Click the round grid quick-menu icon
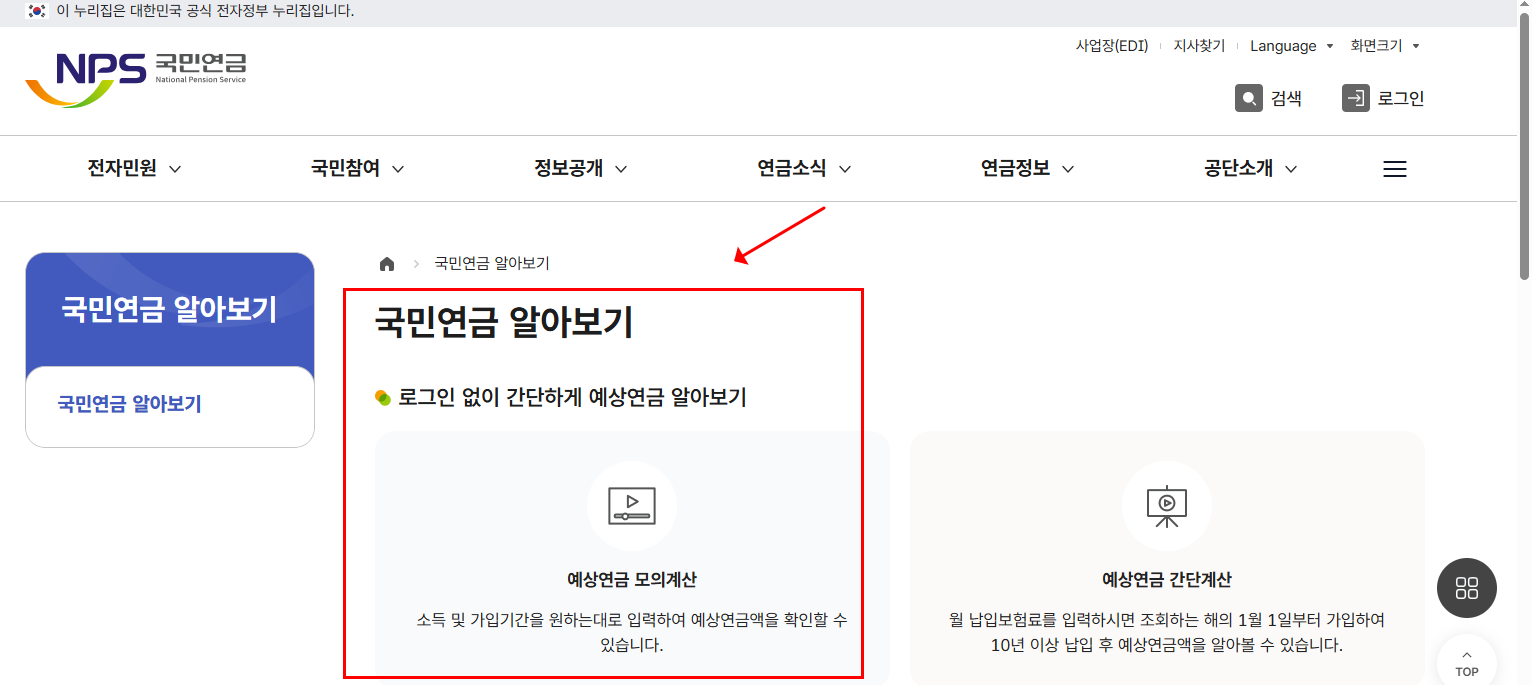The height and width of the screenshot is (685, 1532). 1466,588
